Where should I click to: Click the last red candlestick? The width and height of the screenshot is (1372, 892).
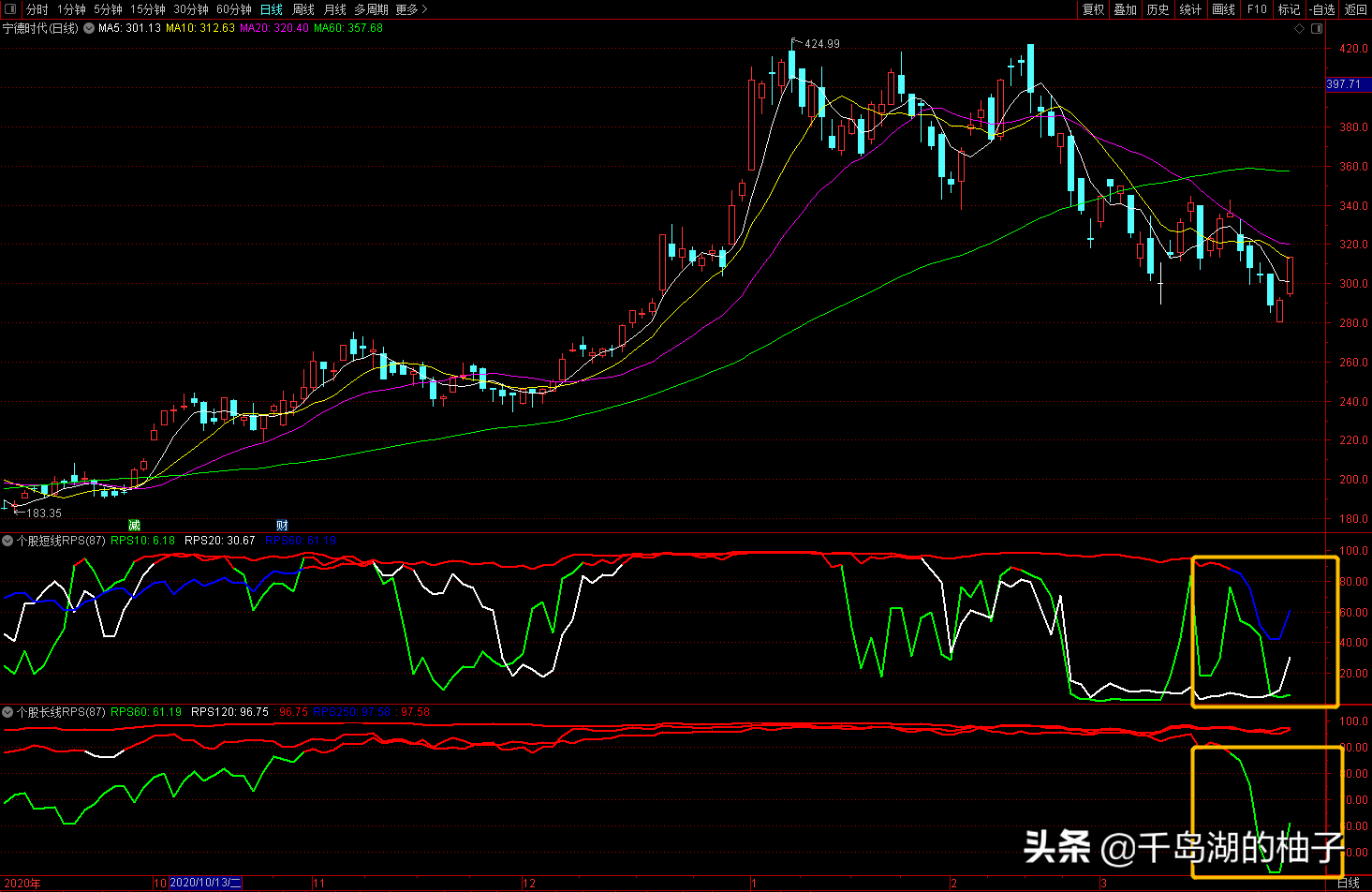point(1291,275)
